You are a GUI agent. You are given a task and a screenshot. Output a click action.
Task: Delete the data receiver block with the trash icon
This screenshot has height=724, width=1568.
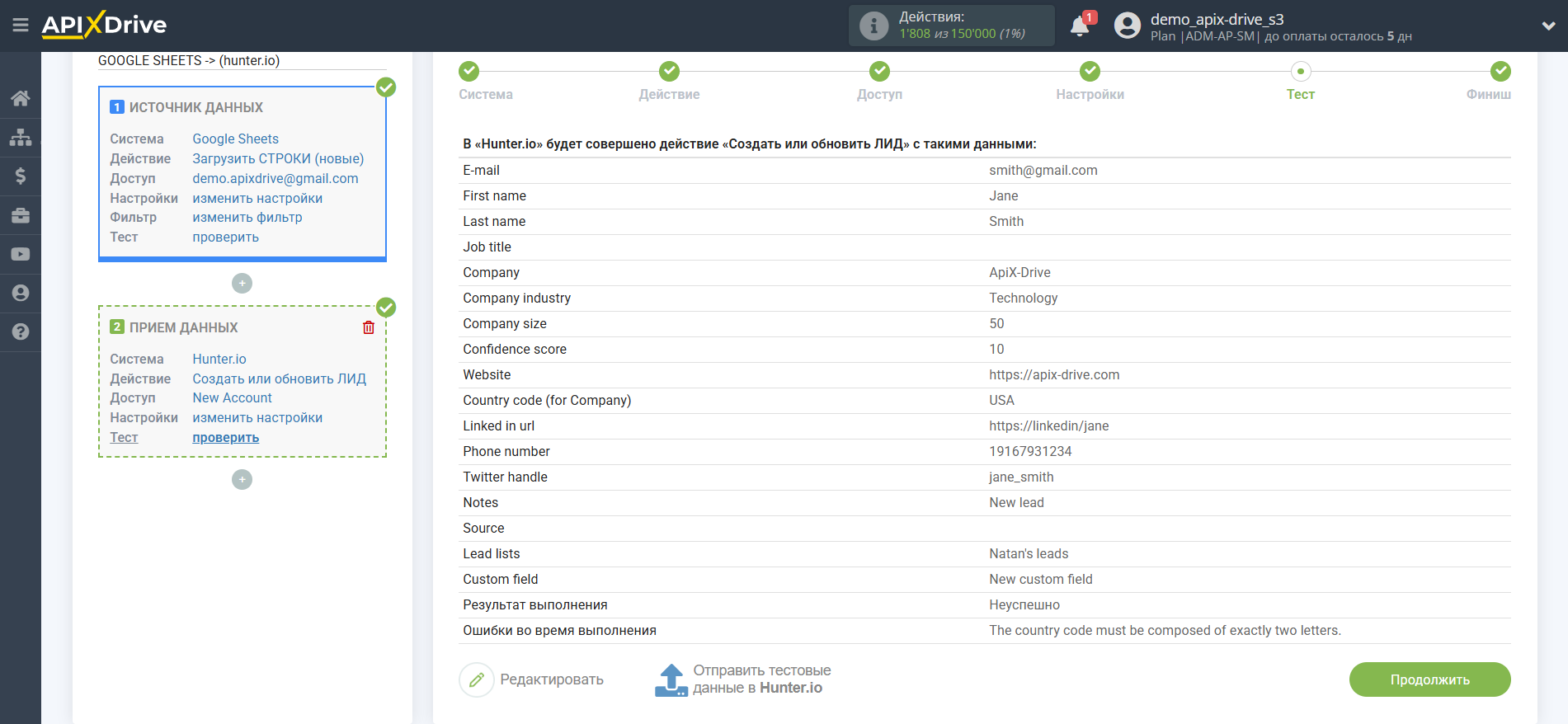click(x=369, y=328)
